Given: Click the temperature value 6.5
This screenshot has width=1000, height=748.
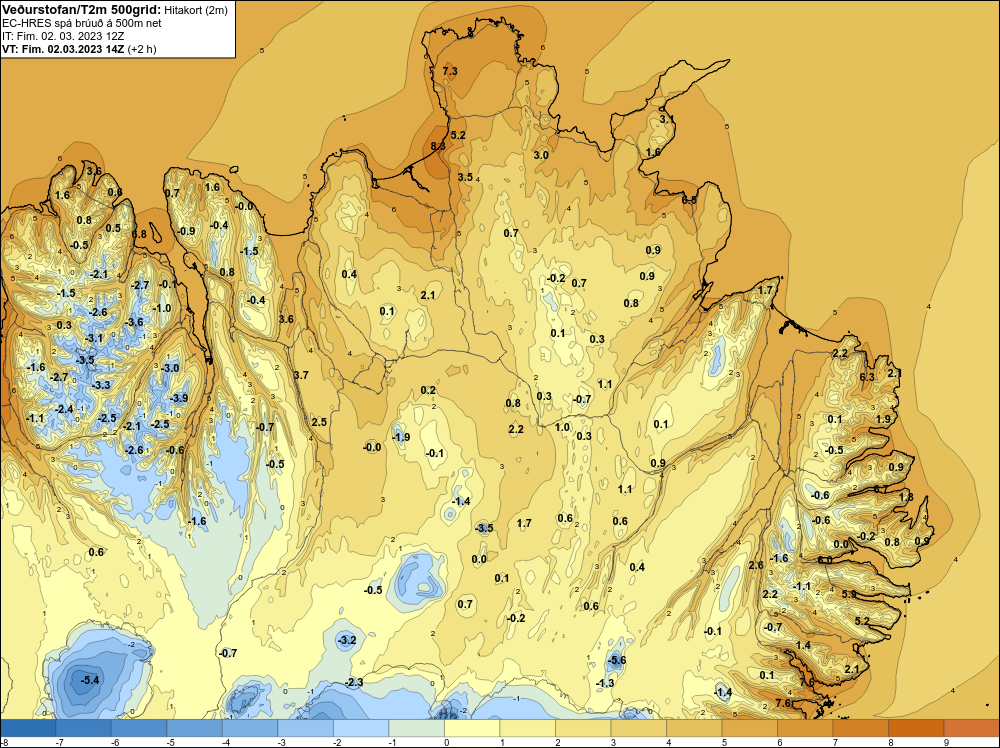Looking at the screenshot, I should tap(689, 200).
